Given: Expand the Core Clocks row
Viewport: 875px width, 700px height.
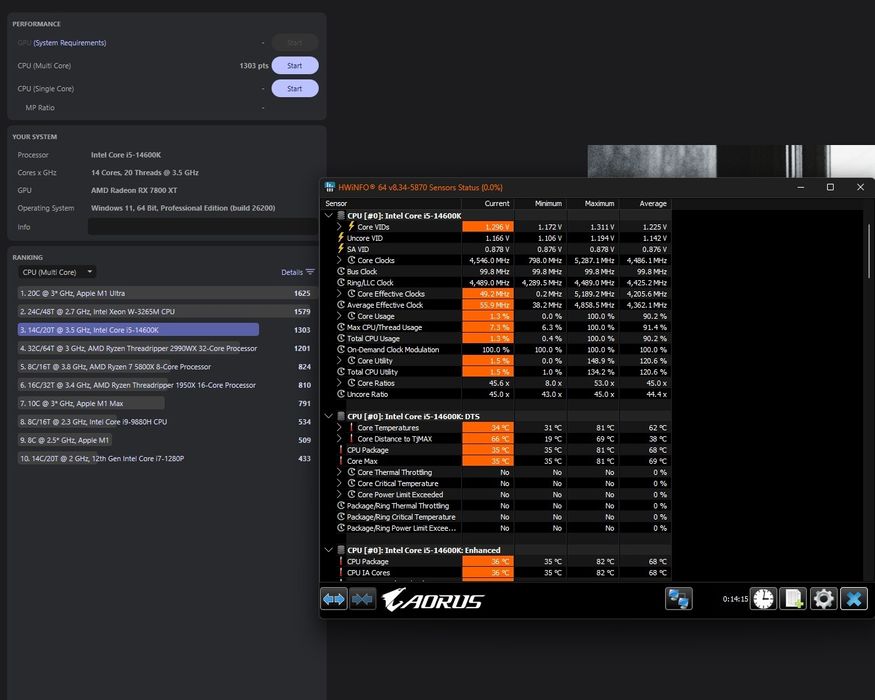Looking at the screenshot, I should coord(339,260).
